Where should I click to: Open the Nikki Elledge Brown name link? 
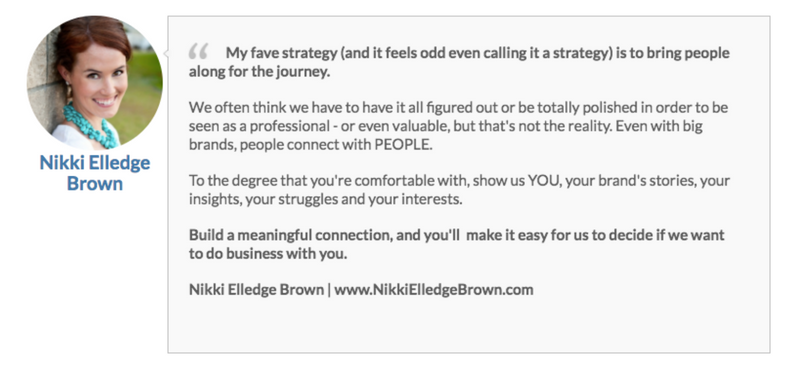95,173
